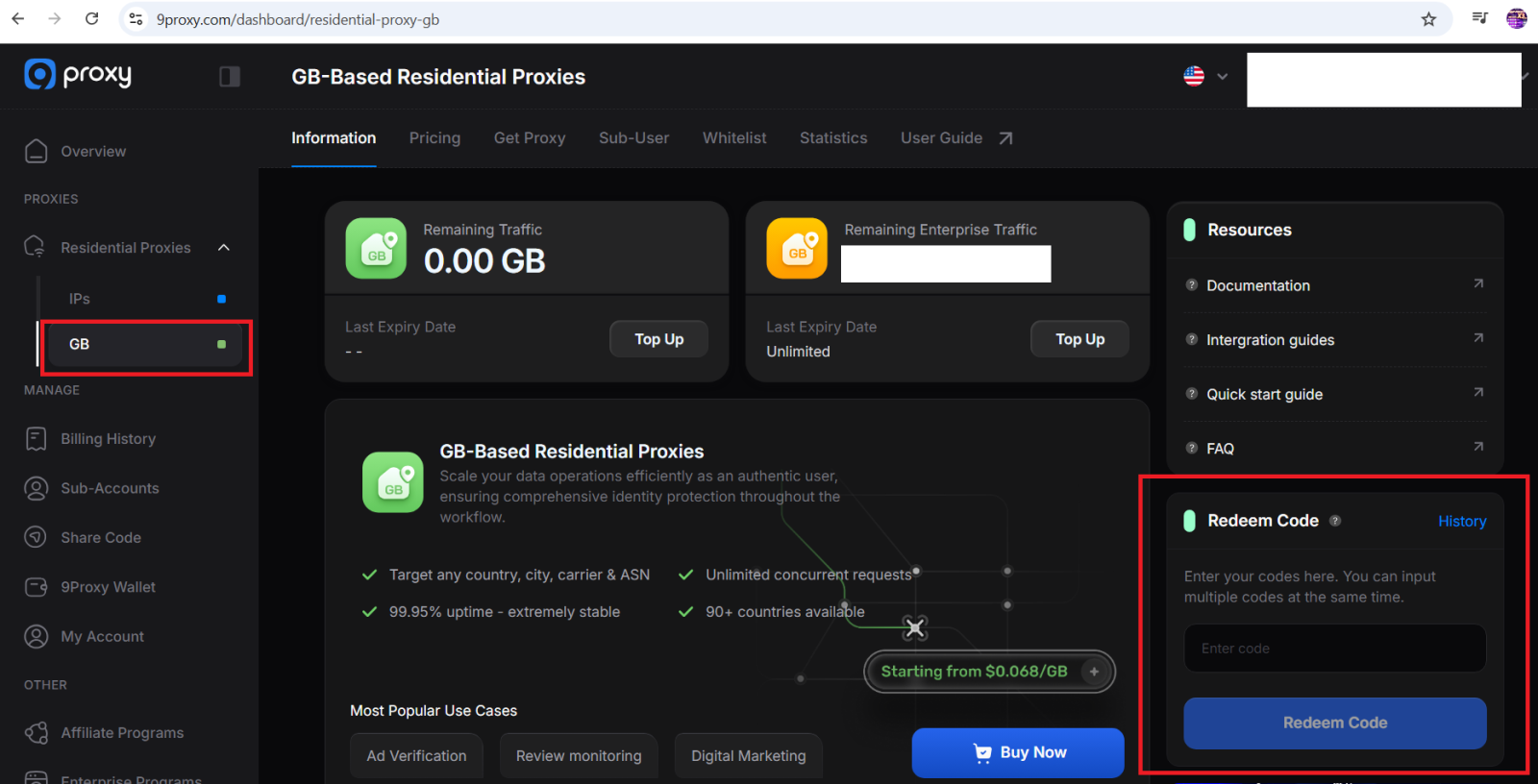Click Top Up for Remaining Traffic
Image resolution: width=1538 pixels, height=784 pixels.
tap(658, 339)
